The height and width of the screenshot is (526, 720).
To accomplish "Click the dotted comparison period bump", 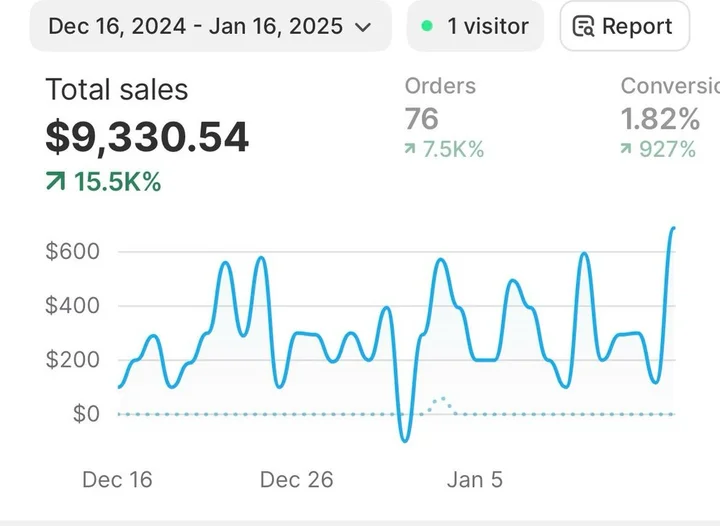I will coord(441,404).
